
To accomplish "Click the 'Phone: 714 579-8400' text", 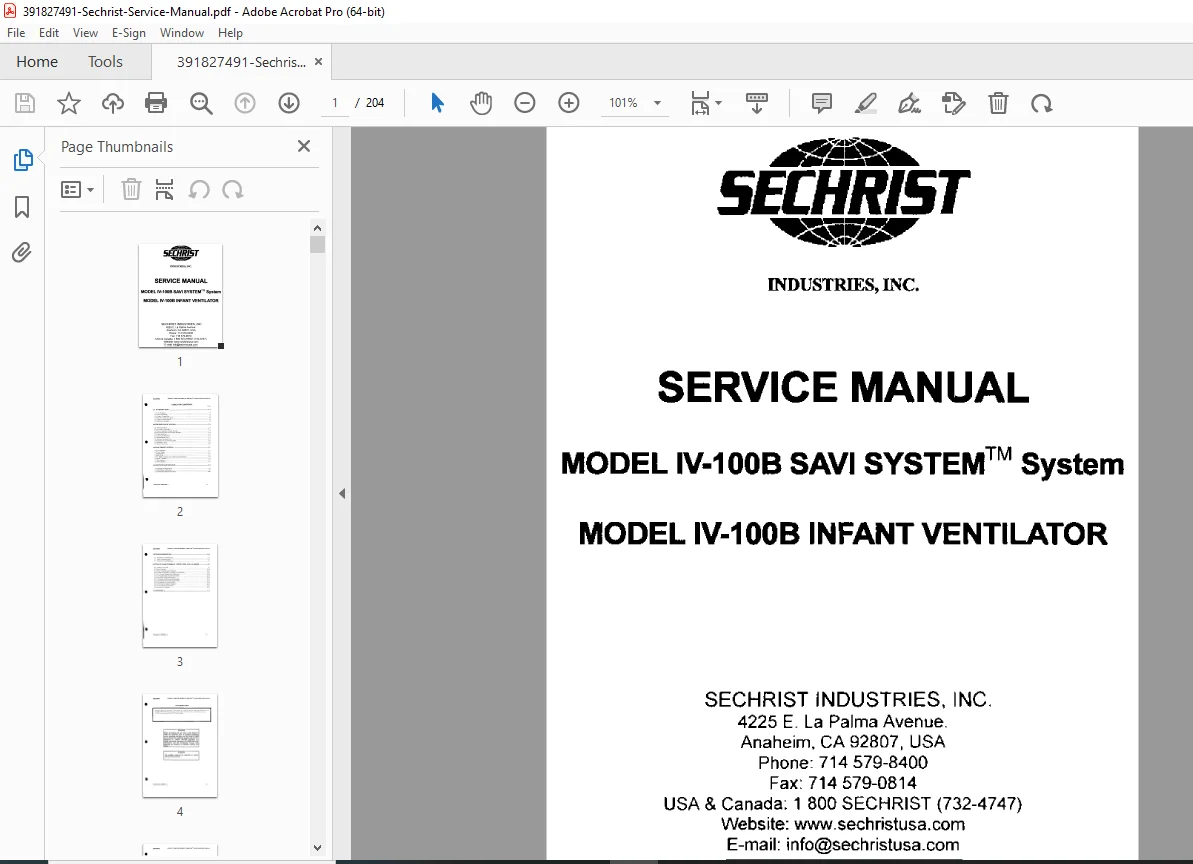I will (843, 762).
